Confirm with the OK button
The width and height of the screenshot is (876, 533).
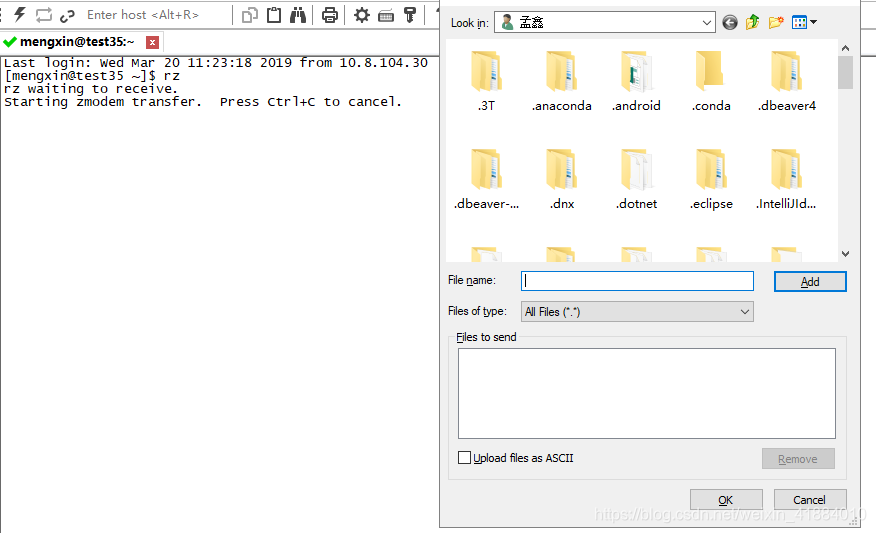click(726, 500)
